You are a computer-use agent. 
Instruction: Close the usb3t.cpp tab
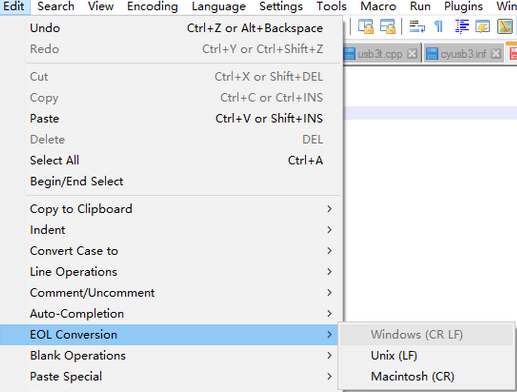pyautogui.click(x=412, y=54)
